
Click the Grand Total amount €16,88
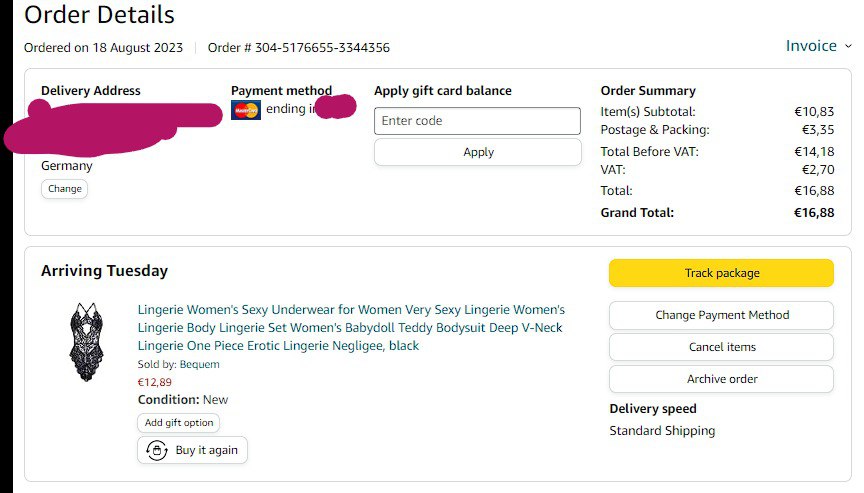(814, 213)
